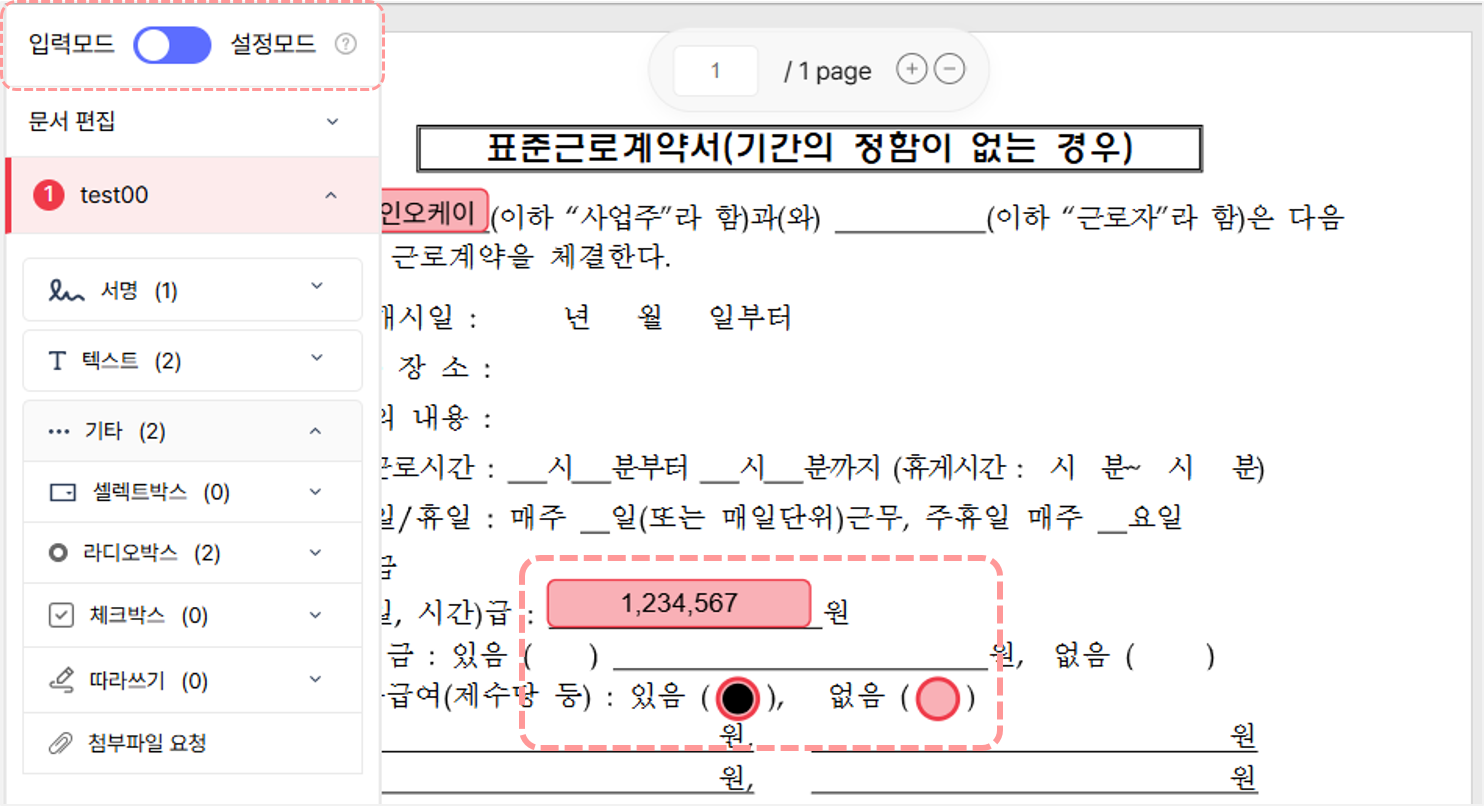Screen dimensions: 1484x806
Task: Click the 기타 (2) label
Action: coord(125,432)
